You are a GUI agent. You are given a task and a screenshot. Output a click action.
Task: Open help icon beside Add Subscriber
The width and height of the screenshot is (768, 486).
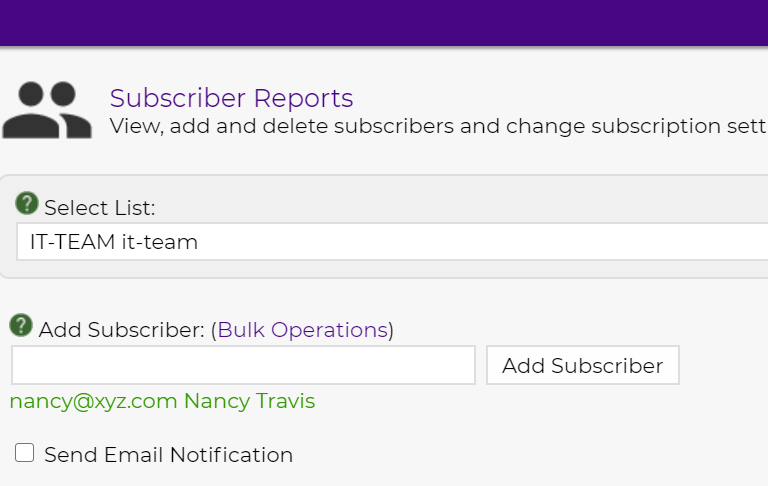coord(21,325)
